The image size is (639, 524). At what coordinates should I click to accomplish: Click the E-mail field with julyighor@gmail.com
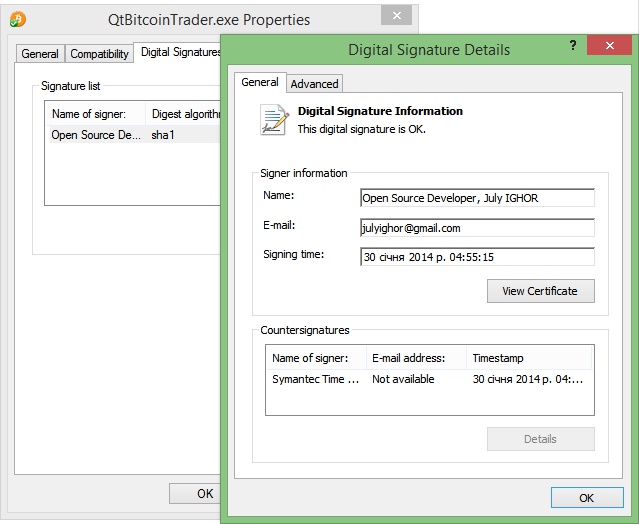pyautogui.click(x=477, y=227)
